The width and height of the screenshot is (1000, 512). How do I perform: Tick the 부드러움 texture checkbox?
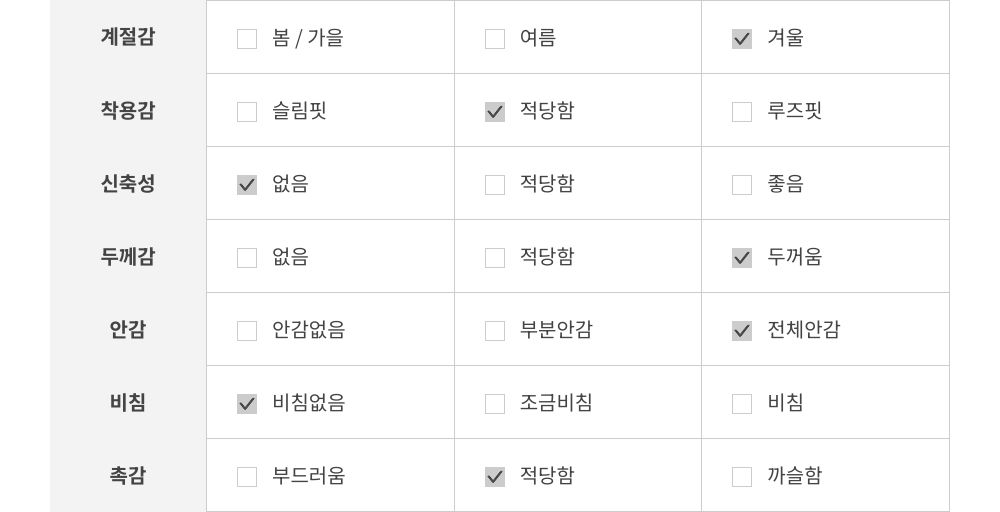click(247, 477)
